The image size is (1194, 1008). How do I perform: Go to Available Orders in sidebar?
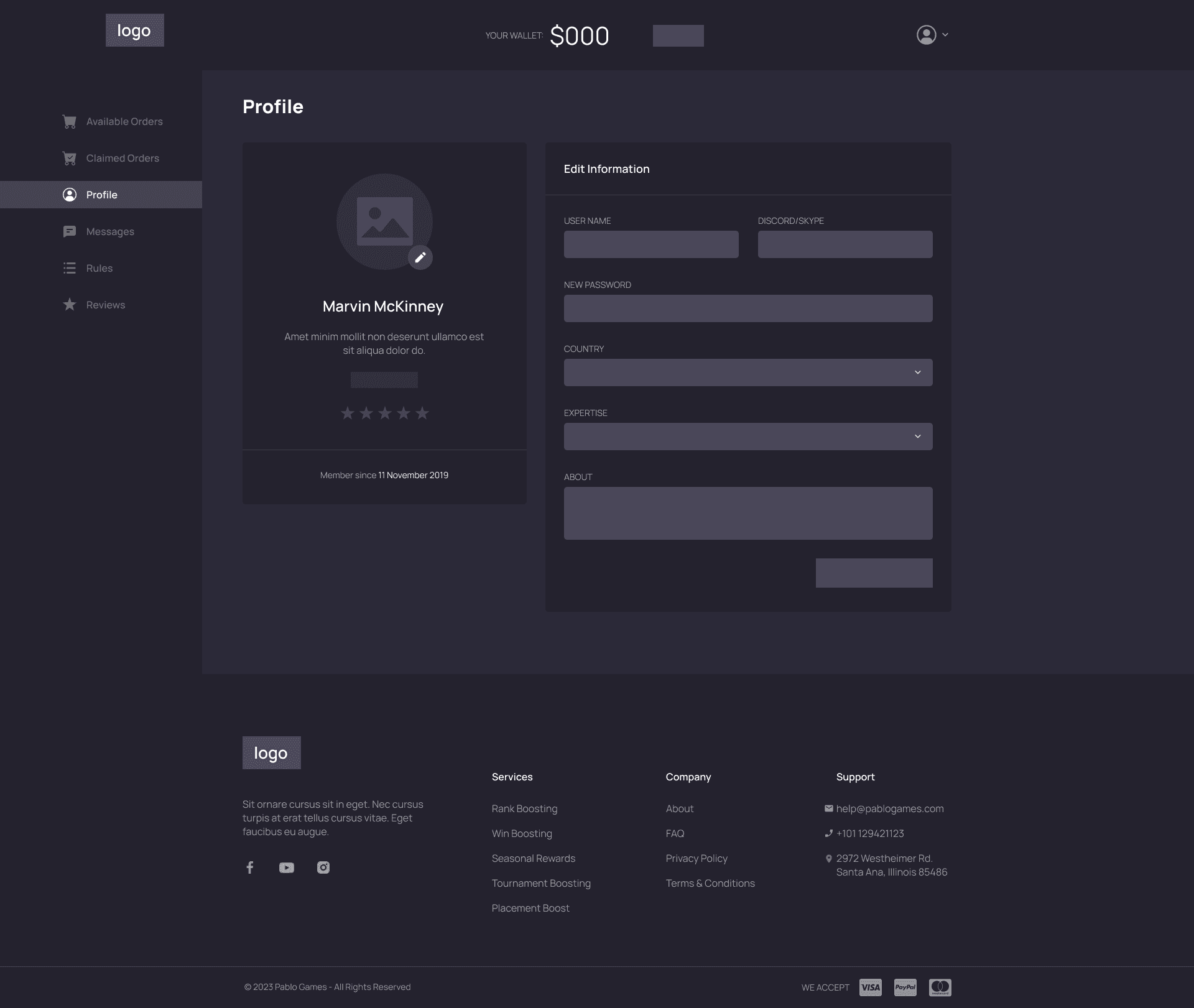124,122
